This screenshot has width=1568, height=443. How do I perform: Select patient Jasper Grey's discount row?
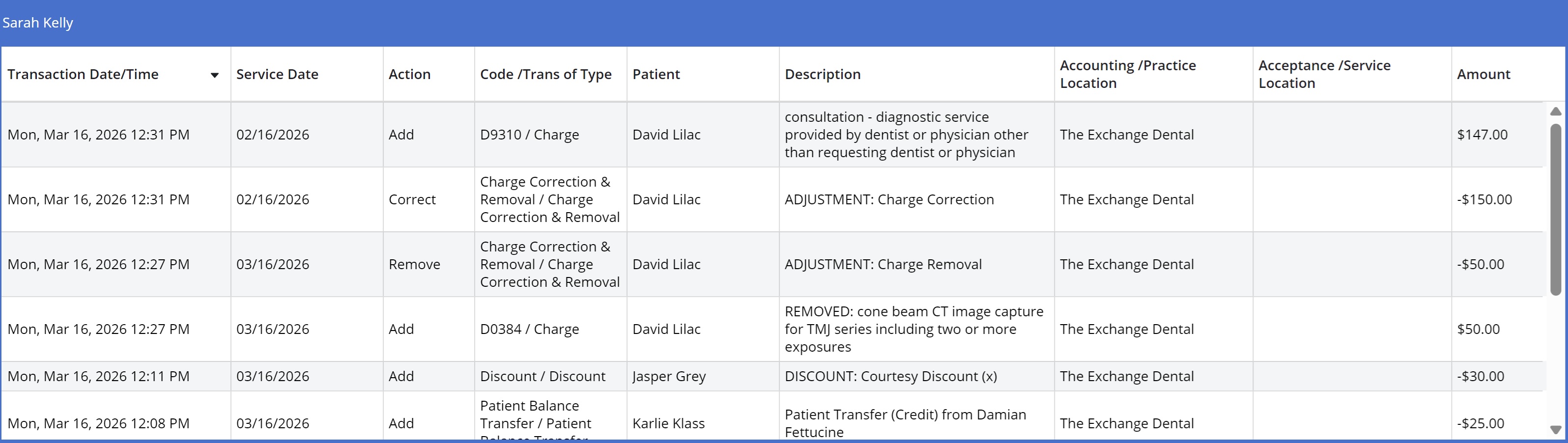[x=668, y=376]
